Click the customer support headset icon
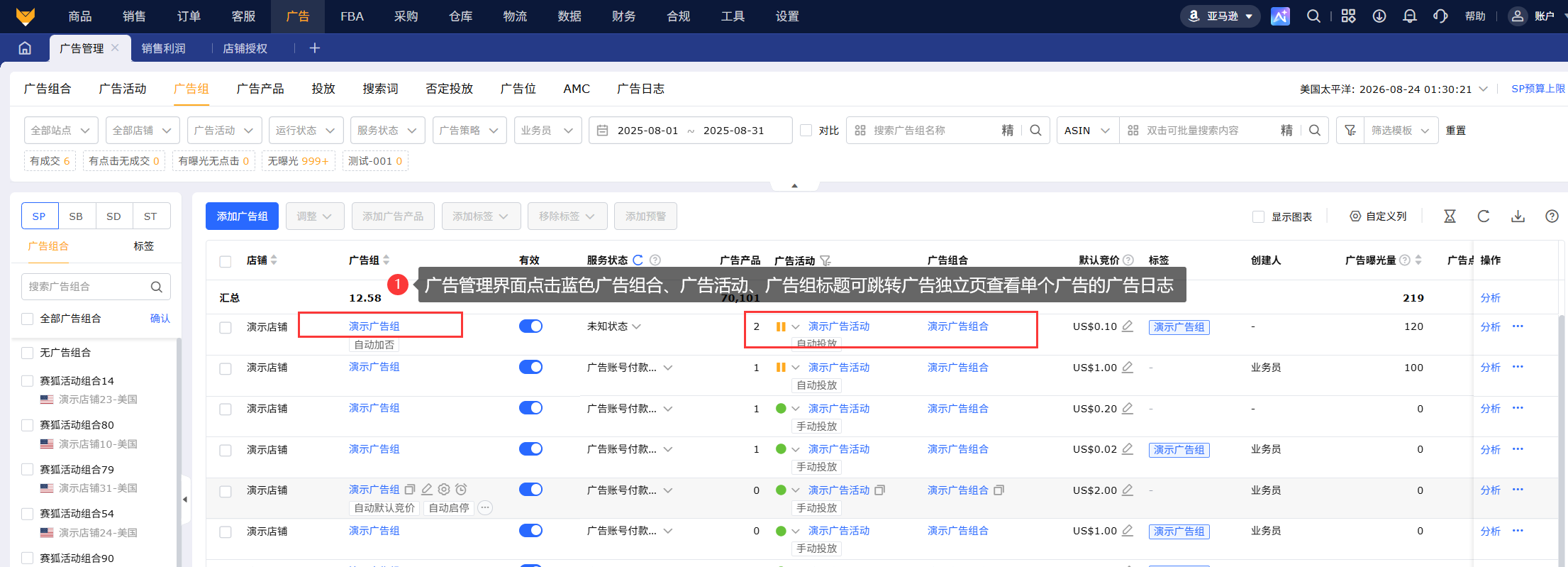The image size is (1568, 567). pyautogui.click(x=1440, y=16)
